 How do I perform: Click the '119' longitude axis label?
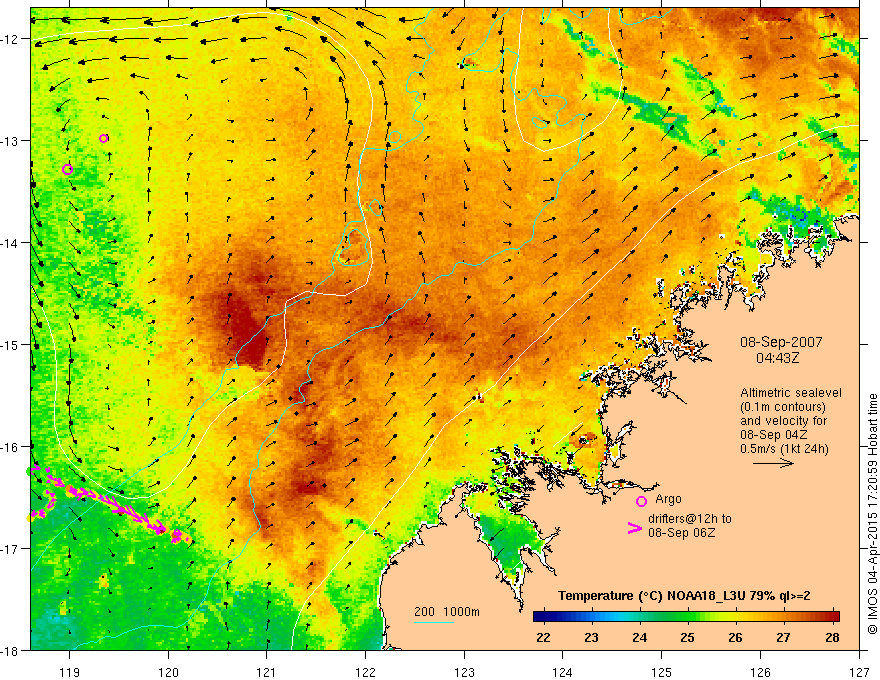click(69, 672)
